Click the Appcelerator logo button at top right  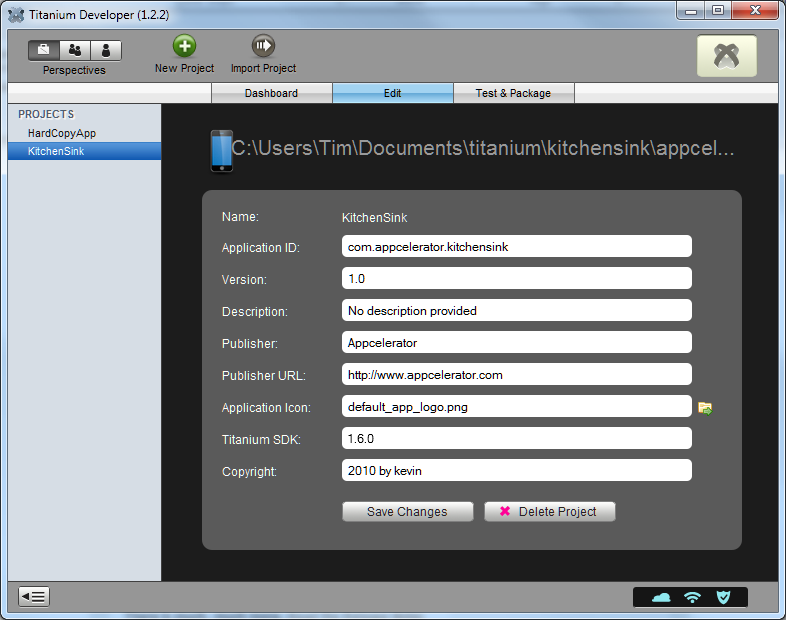coord(727,56)
